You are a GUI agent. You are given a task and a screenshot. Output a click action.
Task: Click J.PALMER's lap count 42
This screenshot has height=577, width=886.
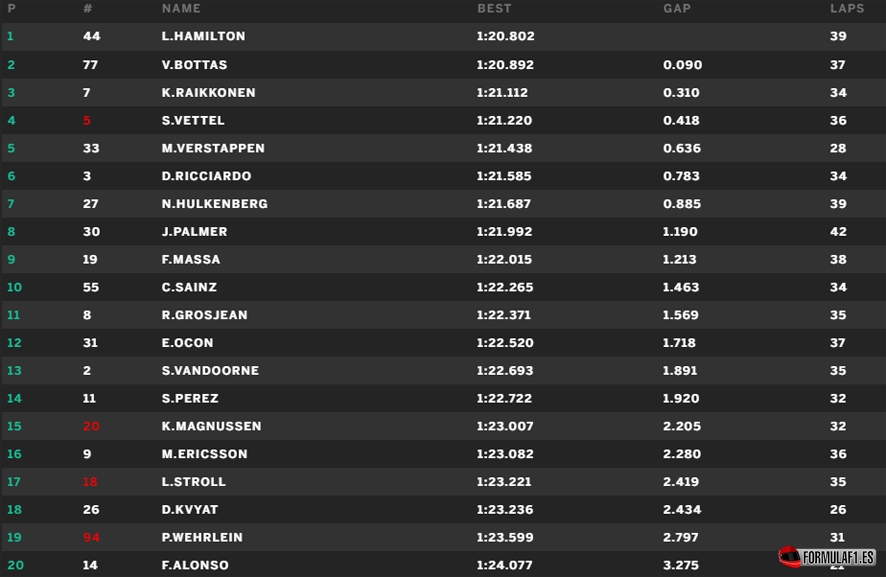point(838,232)
